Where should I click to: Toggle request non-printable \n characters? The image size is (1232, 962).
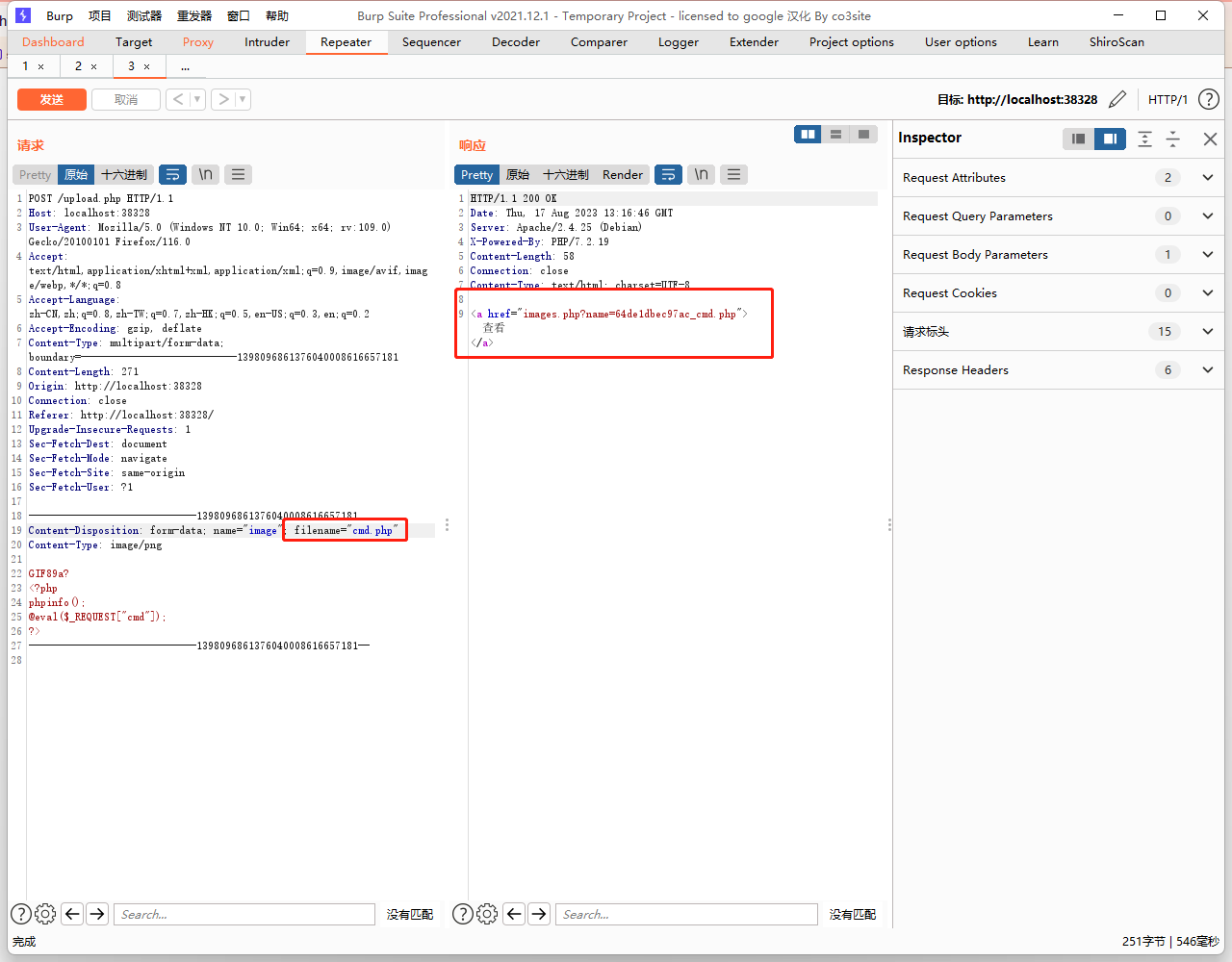(x=206, y=174)
